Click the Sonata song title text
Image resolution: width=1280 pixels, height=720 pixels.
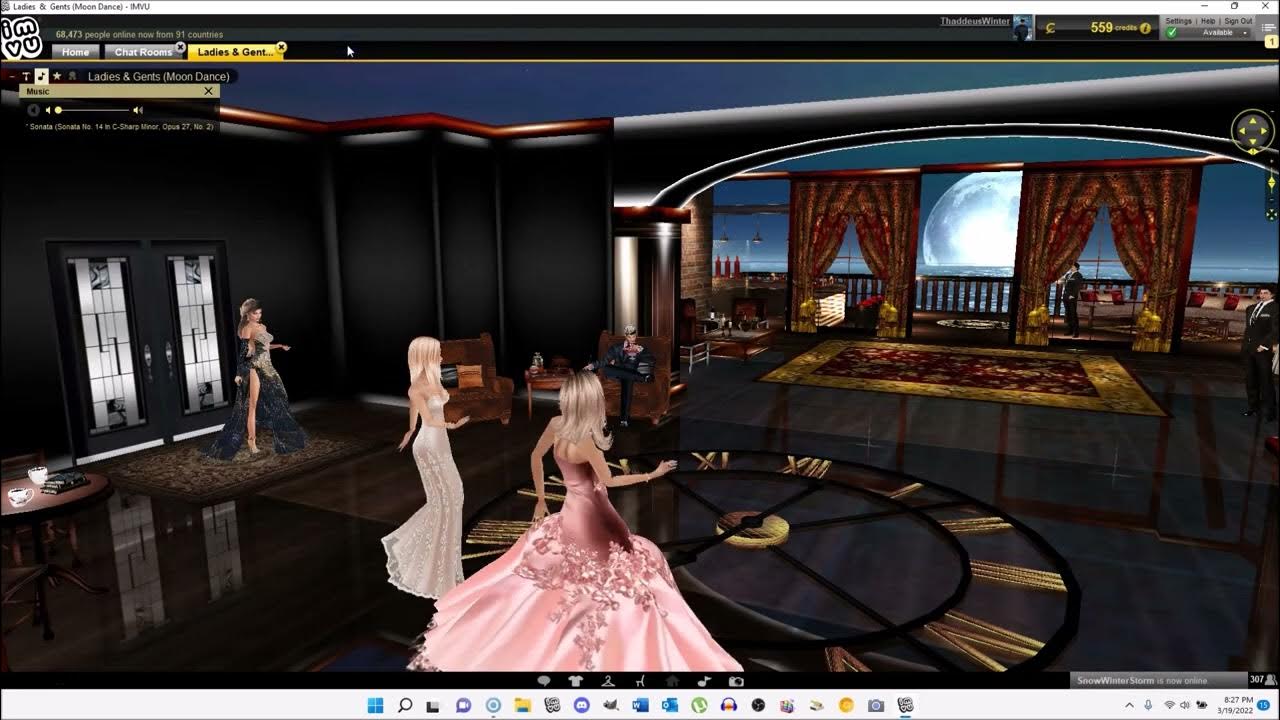pyautogui.click(x=120, y=127)
